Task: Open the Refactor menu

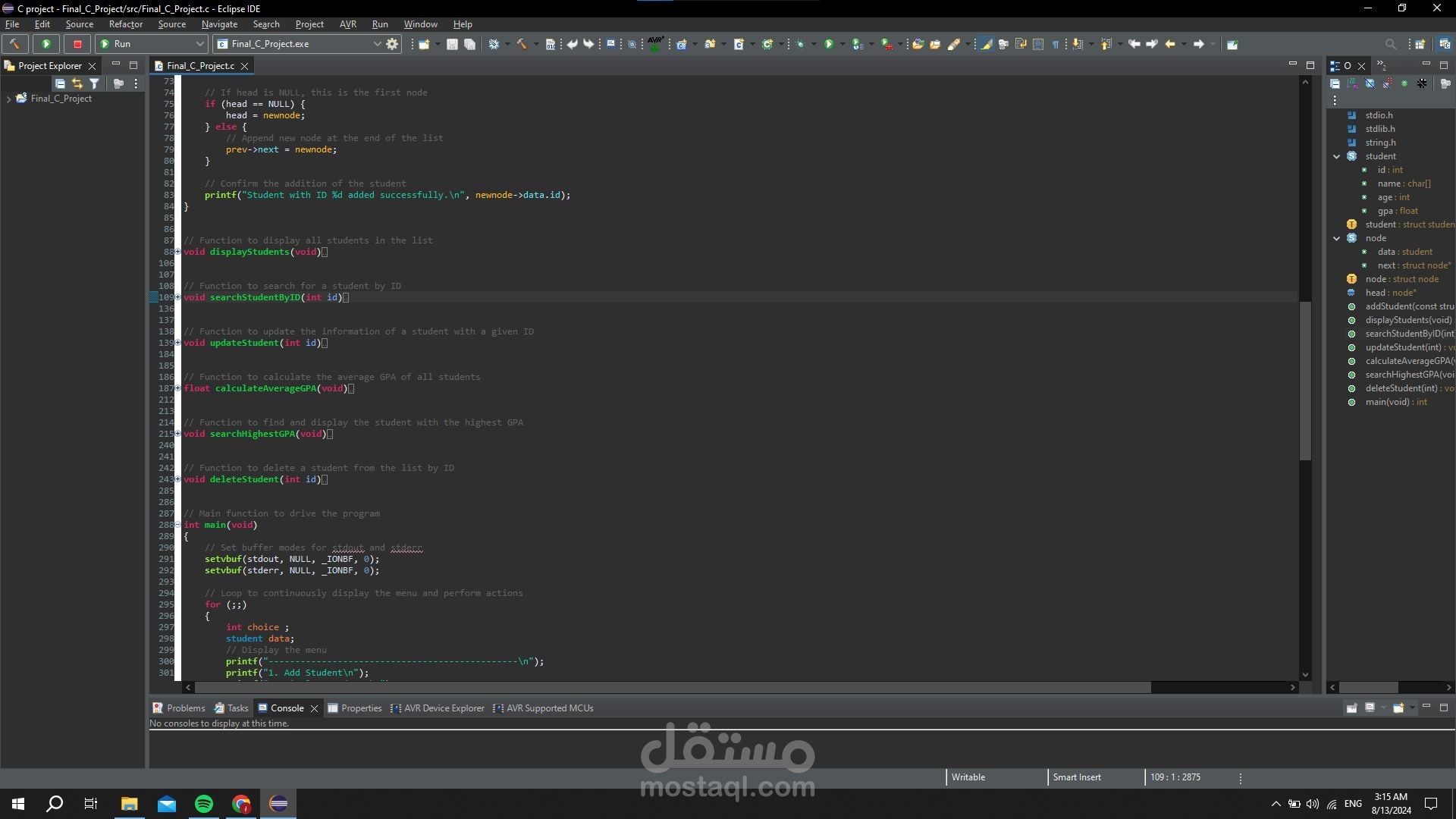Action: tap(125, 24)
